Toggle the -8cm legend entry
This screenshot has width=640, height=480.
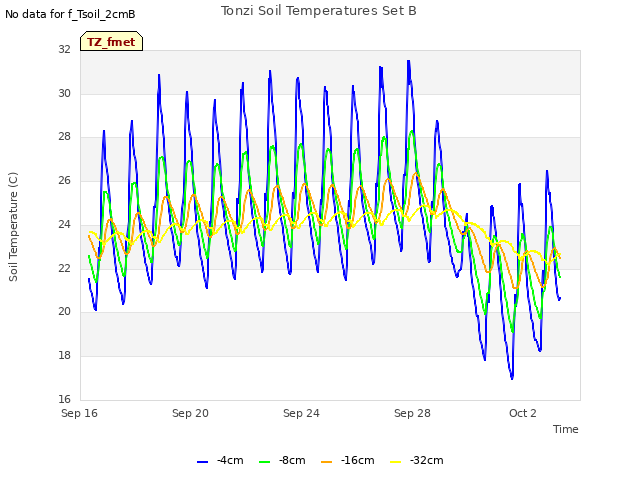point(282,461)
